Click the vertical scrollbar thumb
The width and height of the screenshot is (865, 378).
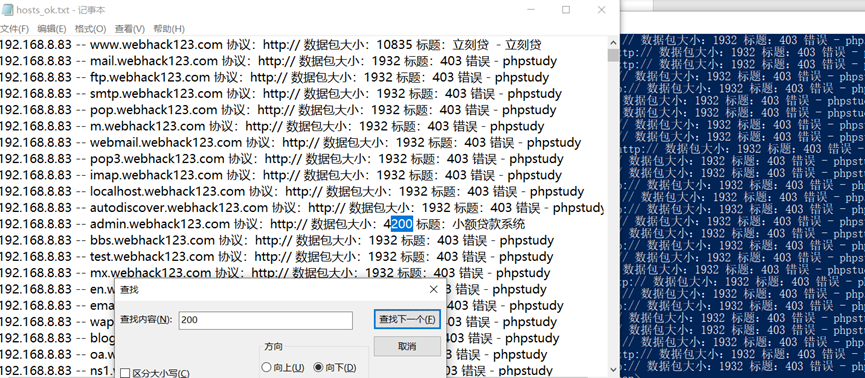612,55
